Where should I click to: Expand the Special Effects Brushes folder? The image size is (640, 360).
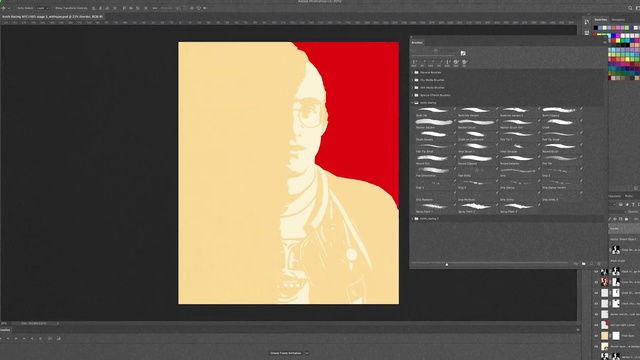[x=412, y=95]
